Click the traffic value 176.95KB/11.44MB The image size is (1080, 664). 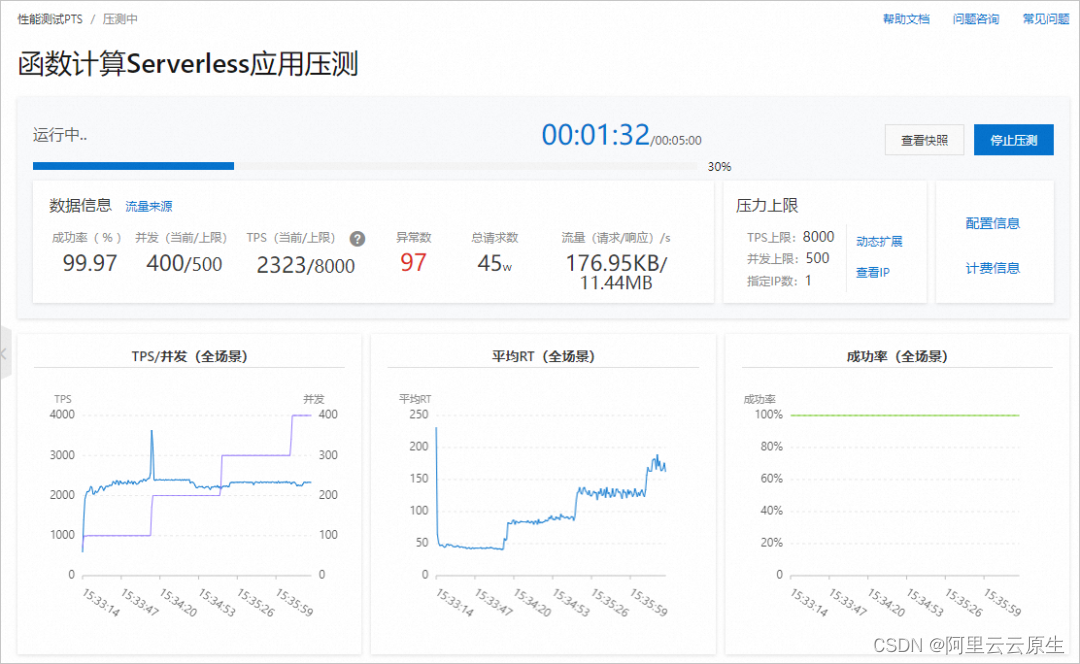pyautogui.click(x=616, y=272)
